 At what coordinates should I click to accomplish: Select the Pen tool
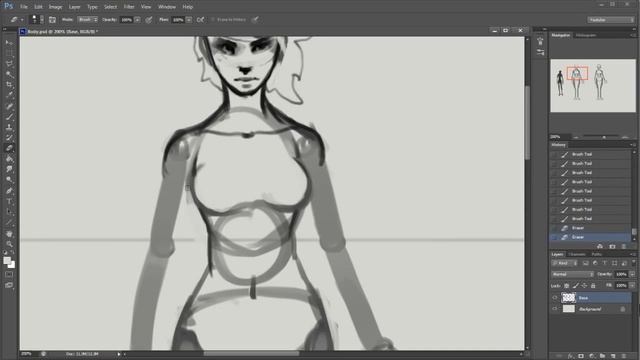tap(9, 191)
